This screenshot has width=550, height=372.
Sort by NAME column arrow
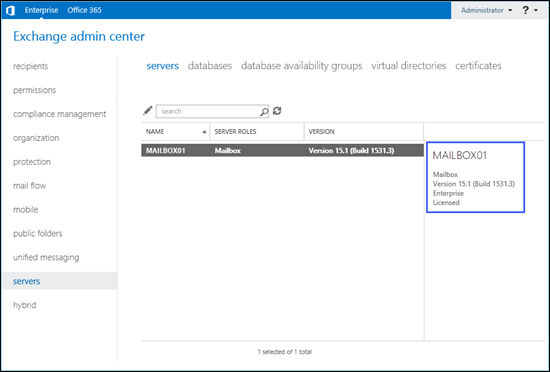coord(204,132)
